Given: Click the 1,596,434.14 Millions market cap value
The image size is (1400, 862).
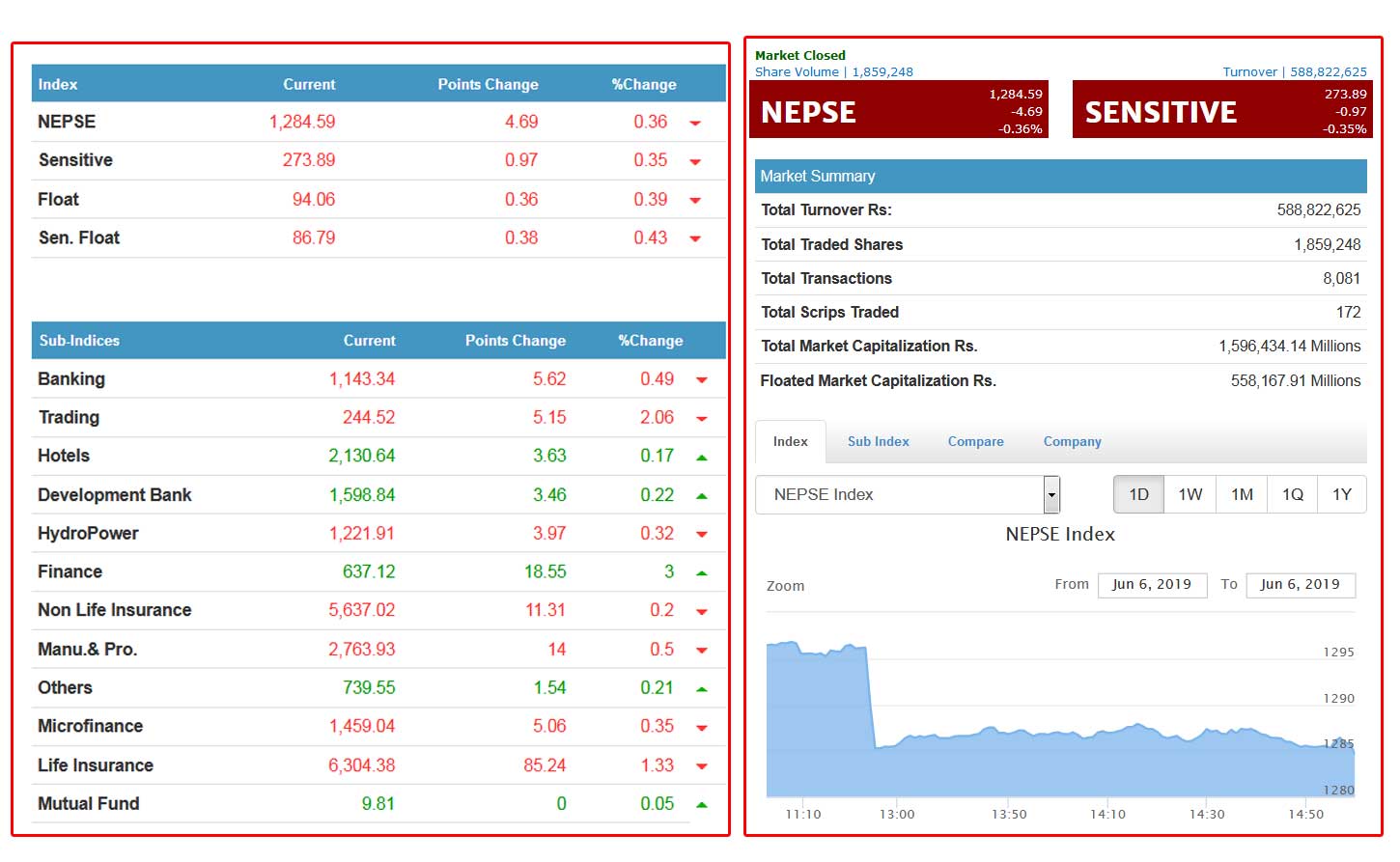Looking at the screenshot, I should pyautogui.click(x=1289, y=346).
